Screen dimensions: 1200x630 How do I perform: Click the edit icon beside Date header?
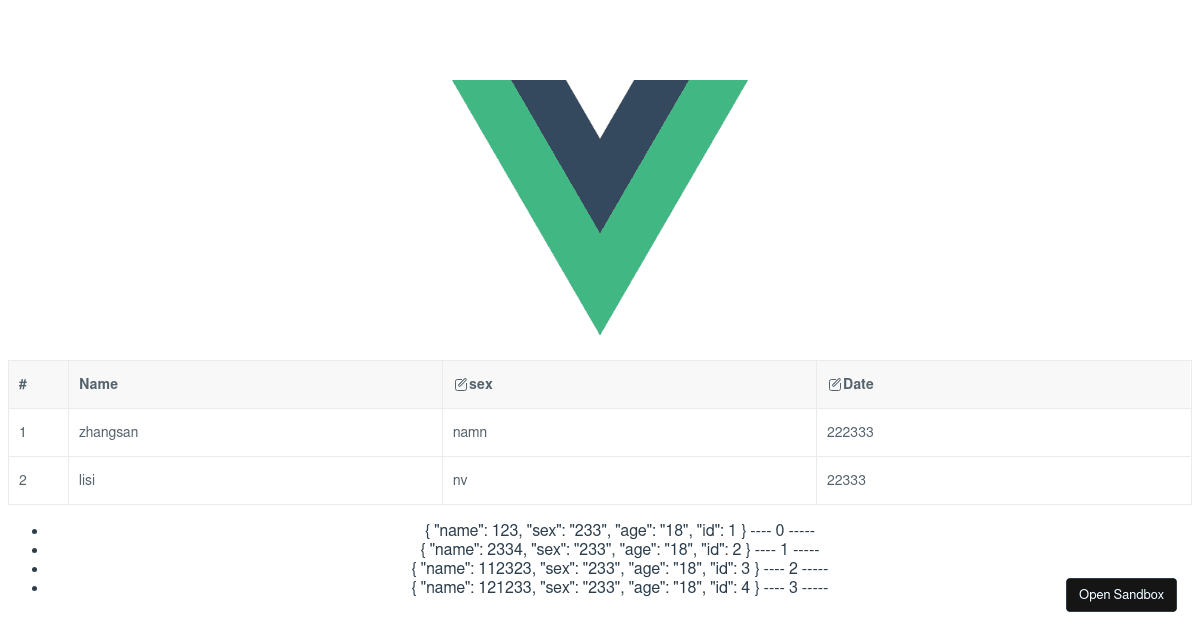834,384
